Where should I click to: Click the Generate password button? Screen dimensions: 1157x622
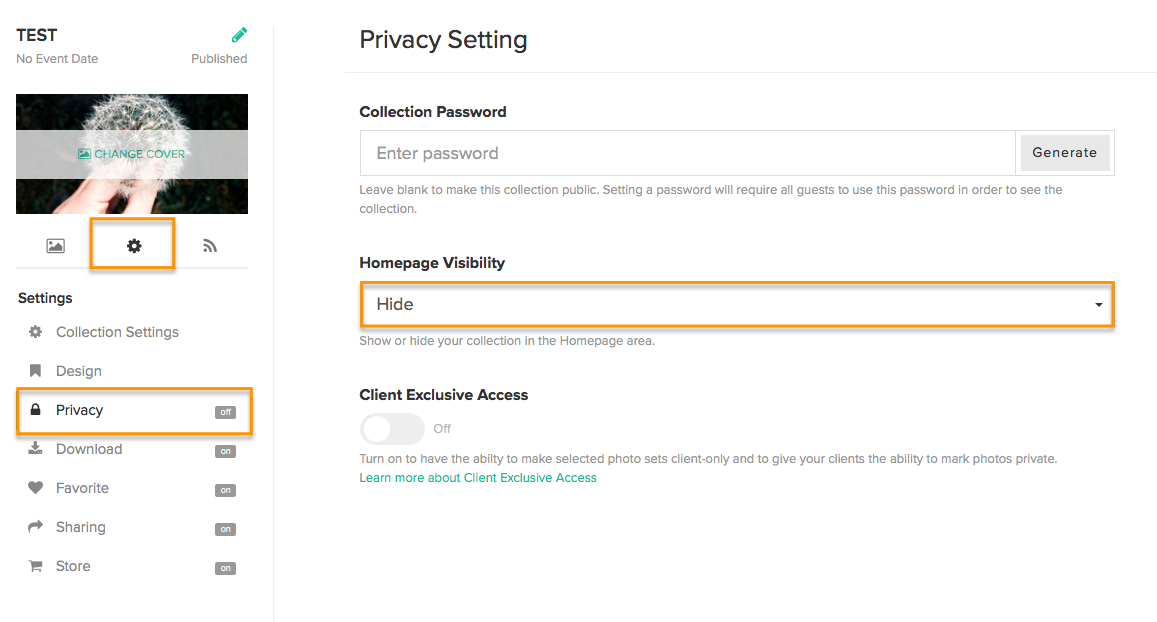pyautogui.click(x=1065, y=153)
